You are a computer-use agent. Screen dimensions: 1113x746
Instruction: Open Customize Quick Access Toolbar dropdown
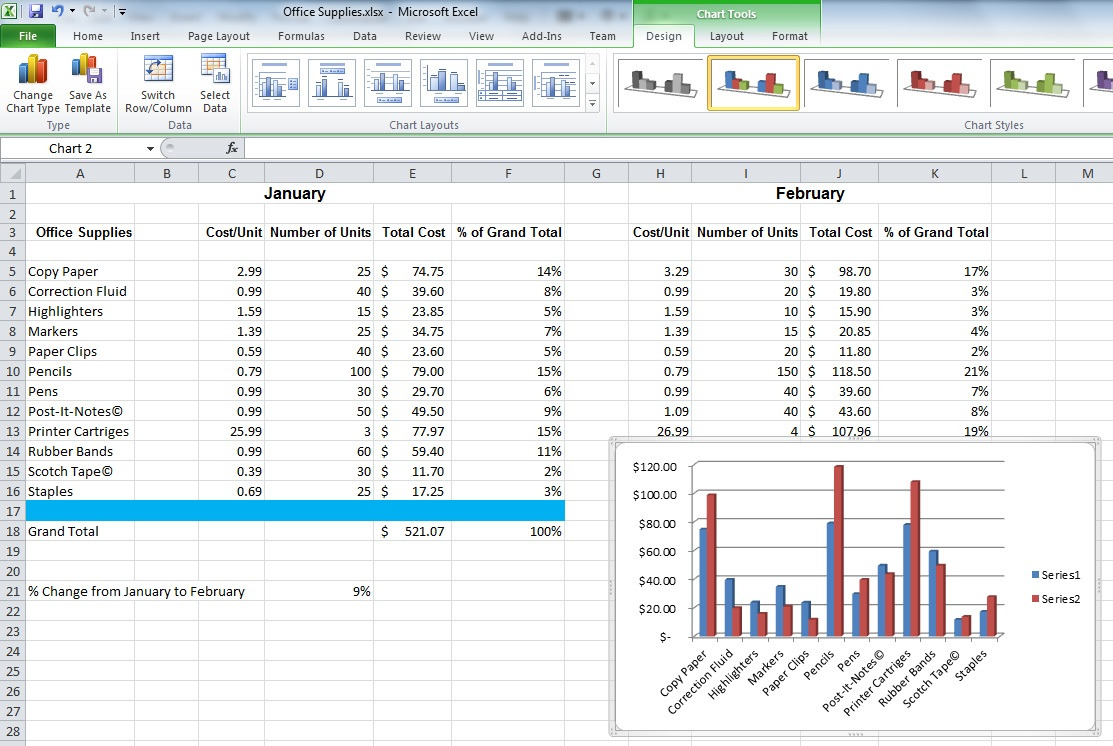(x=122, y=12)
